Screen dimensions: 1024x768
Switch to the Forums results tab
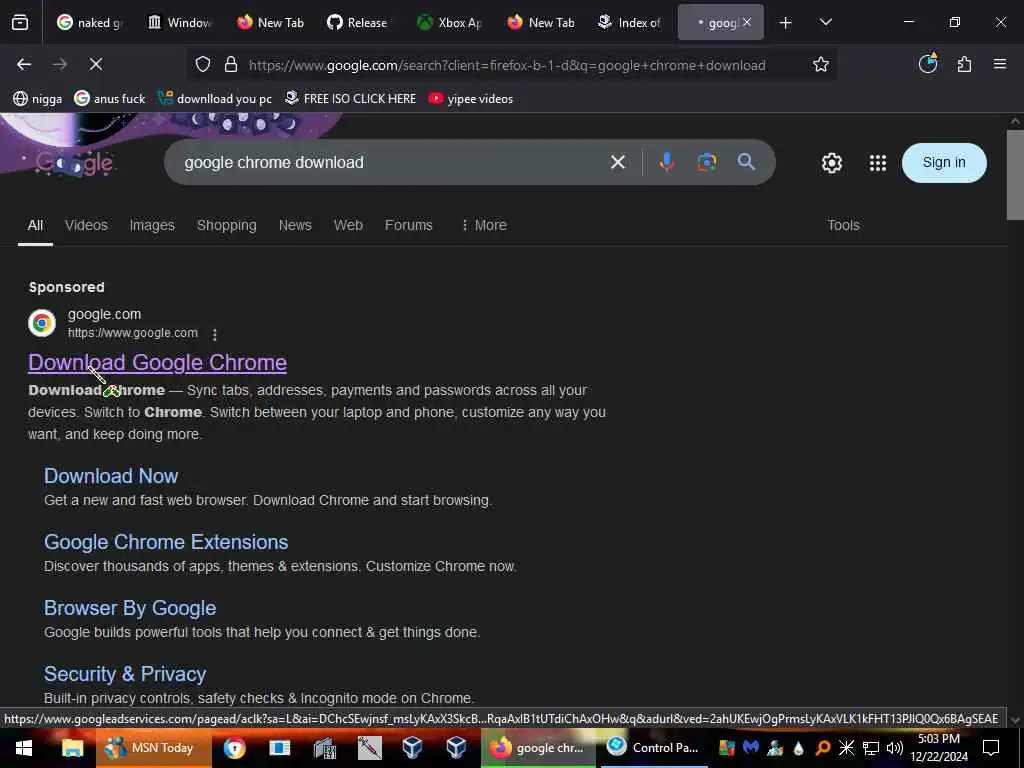[409, 225]
